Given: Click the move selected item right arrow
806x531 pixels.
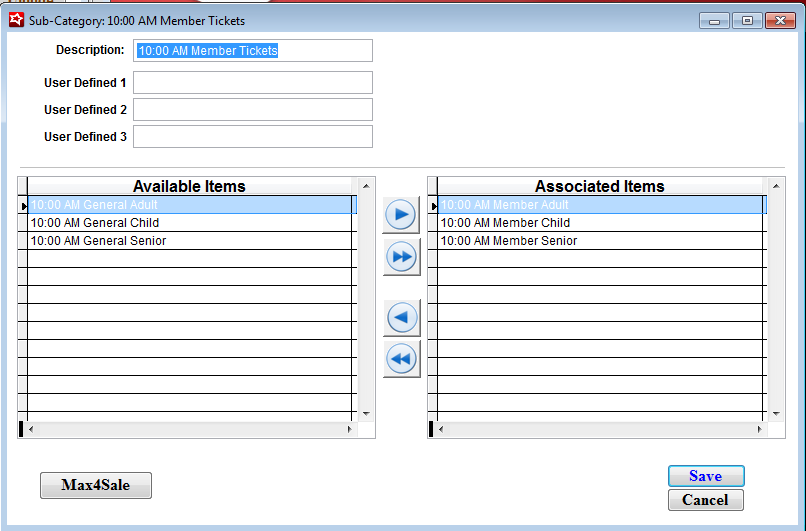Looking at the screenshot, I should click(401, 215).
